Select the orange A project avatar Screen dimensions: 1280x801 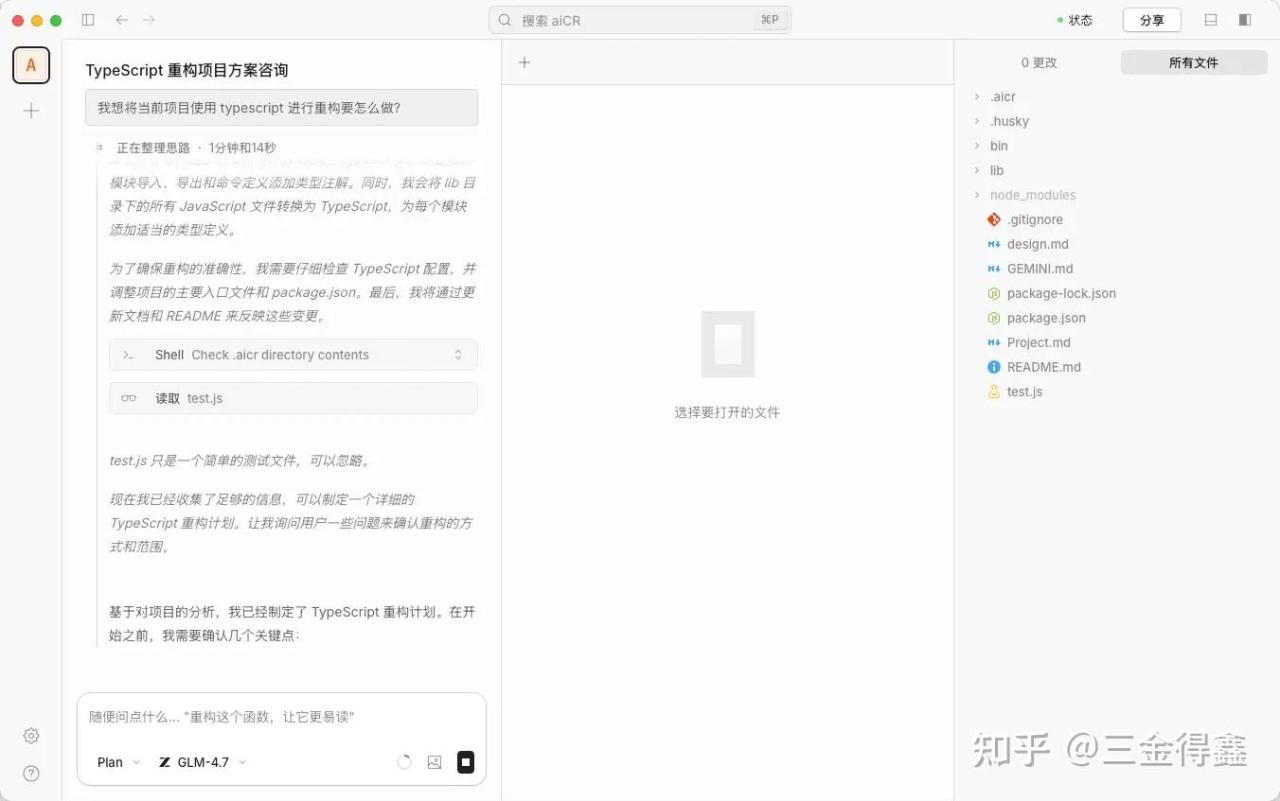tap(31, 65)
